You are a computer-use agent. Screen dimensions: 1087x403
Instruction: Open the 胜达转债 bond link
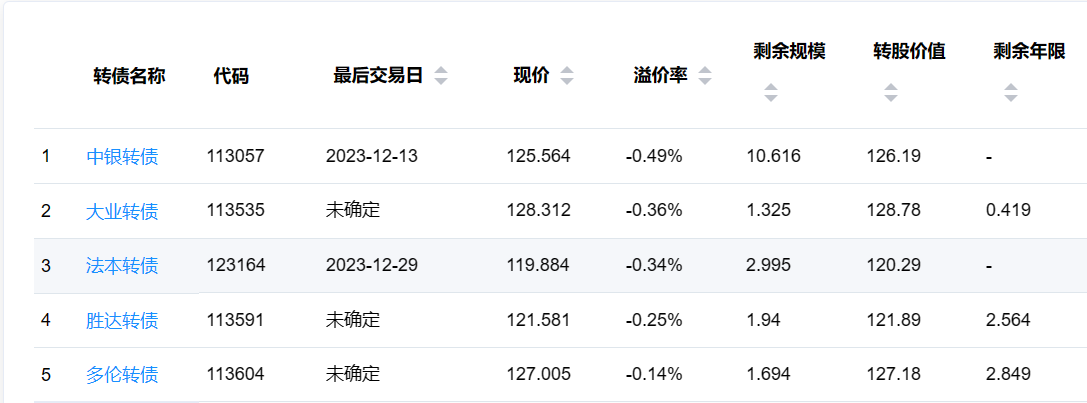click(x=122, y=321)
